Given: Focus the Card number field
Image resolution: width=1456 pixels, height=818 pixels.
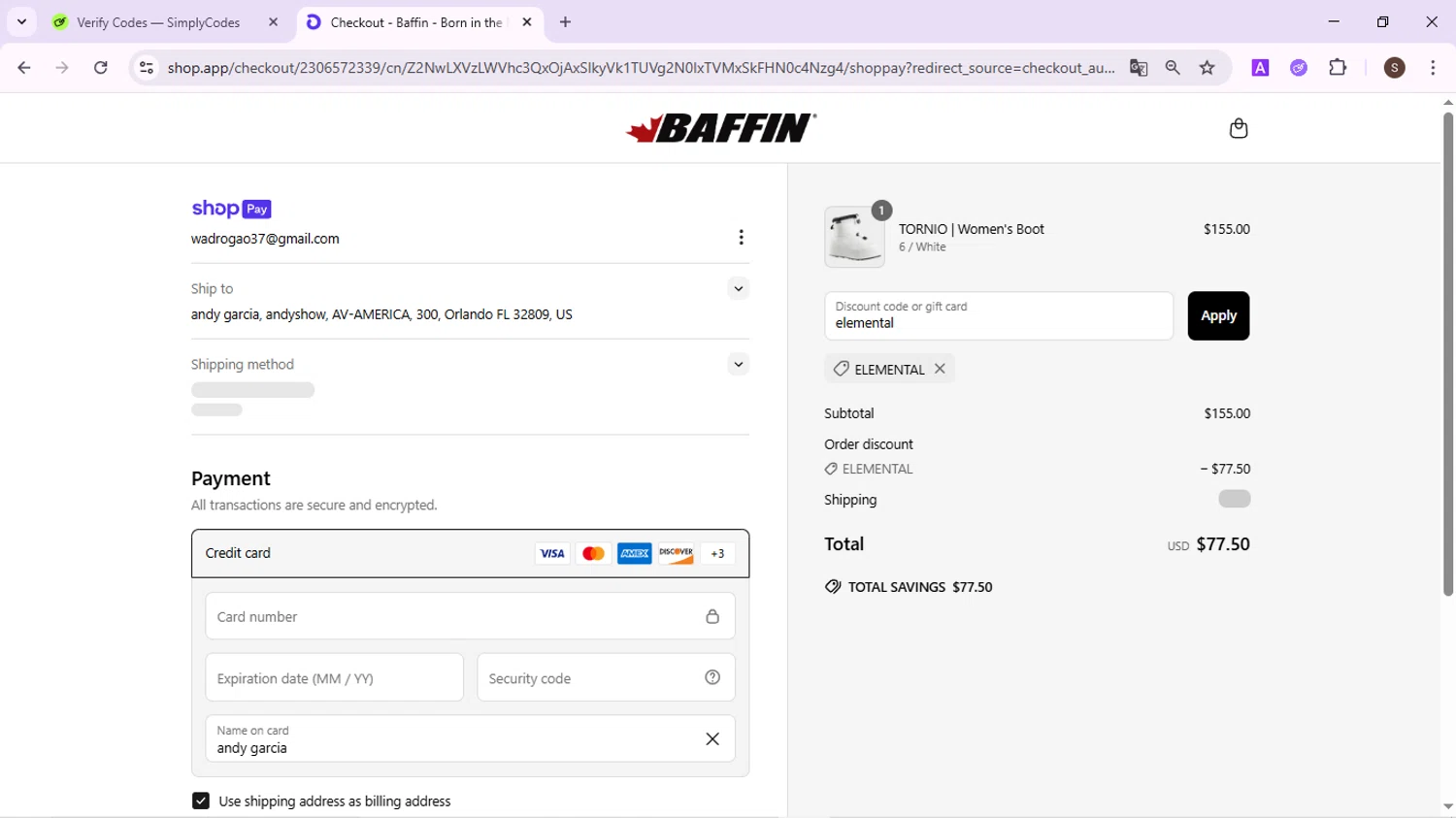Looking at the screenshot, I should [470, 616].
